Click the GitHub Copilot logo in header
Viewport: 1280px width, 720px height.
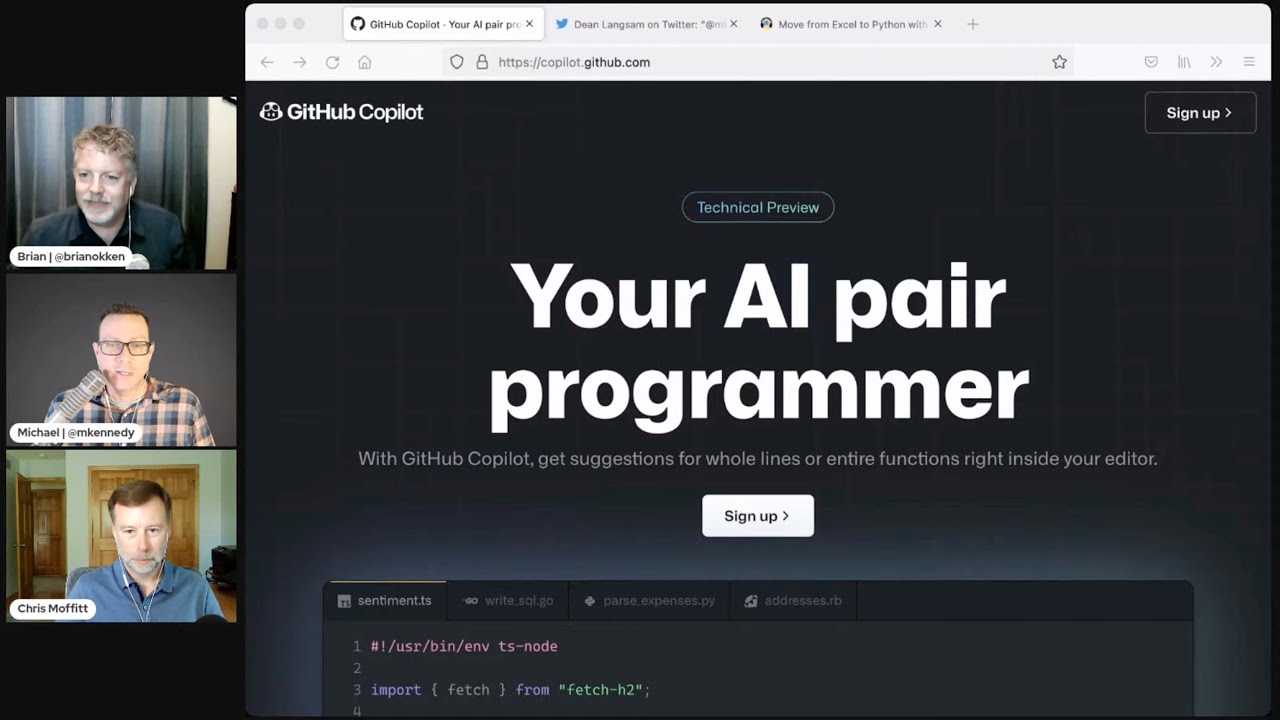(341, 112)
